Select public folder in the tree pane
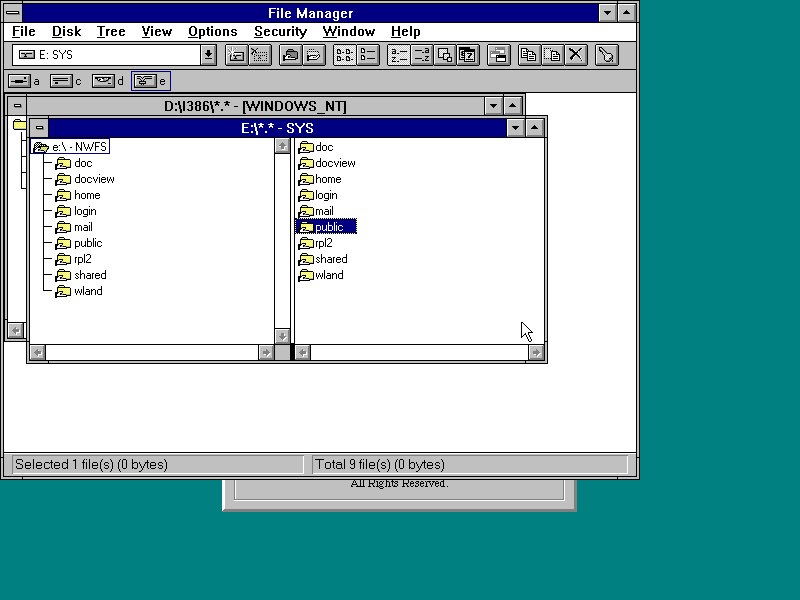The width and height of the screenshot is (800, 600). [79, 243]
